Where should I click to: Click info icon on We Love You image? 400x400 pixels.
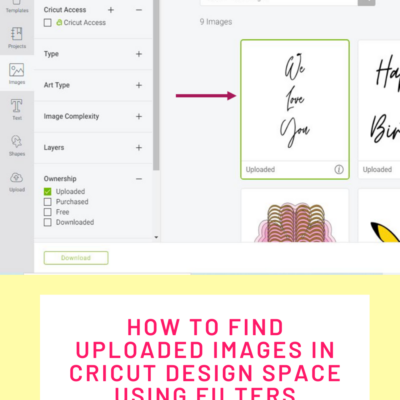click(x=339, y=169)
